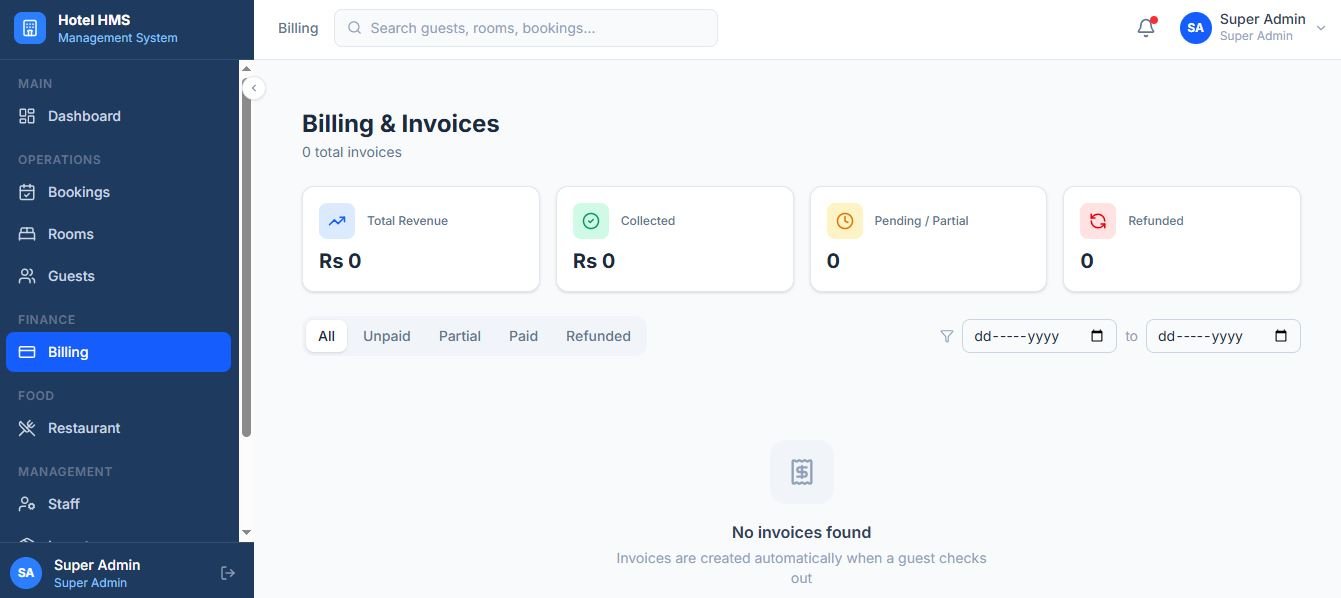Select the Paid filter tab
Image resolution: width=1341 pixels, height=598 pixels.
[523, 336]
